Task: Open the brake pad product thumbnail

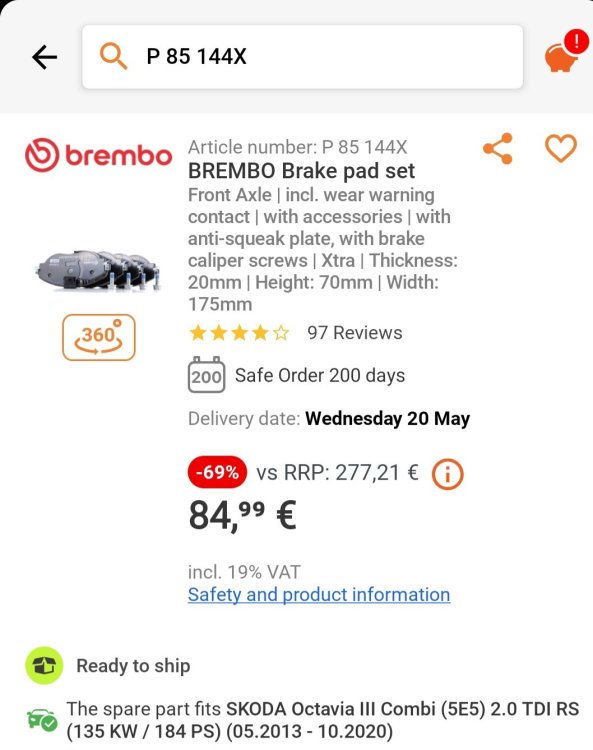Action: coord(98,270)
